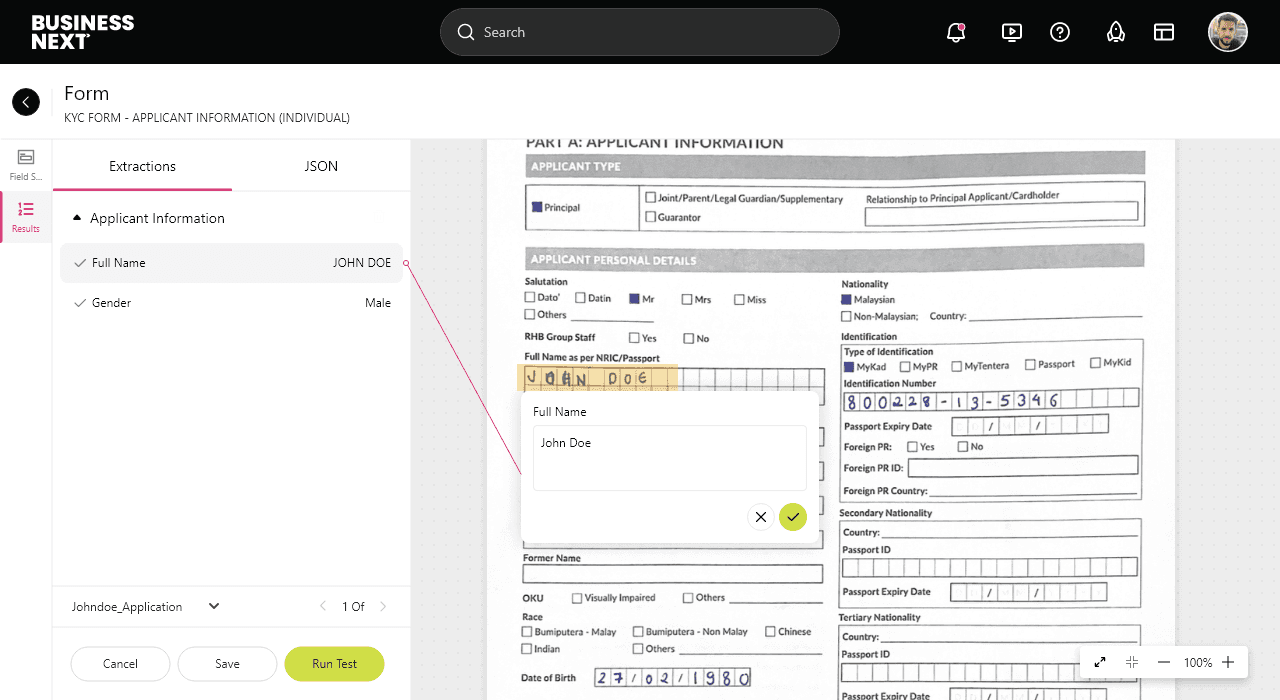Click the Cancel button
Screen dimensions: 1280x700
point(120,664)
